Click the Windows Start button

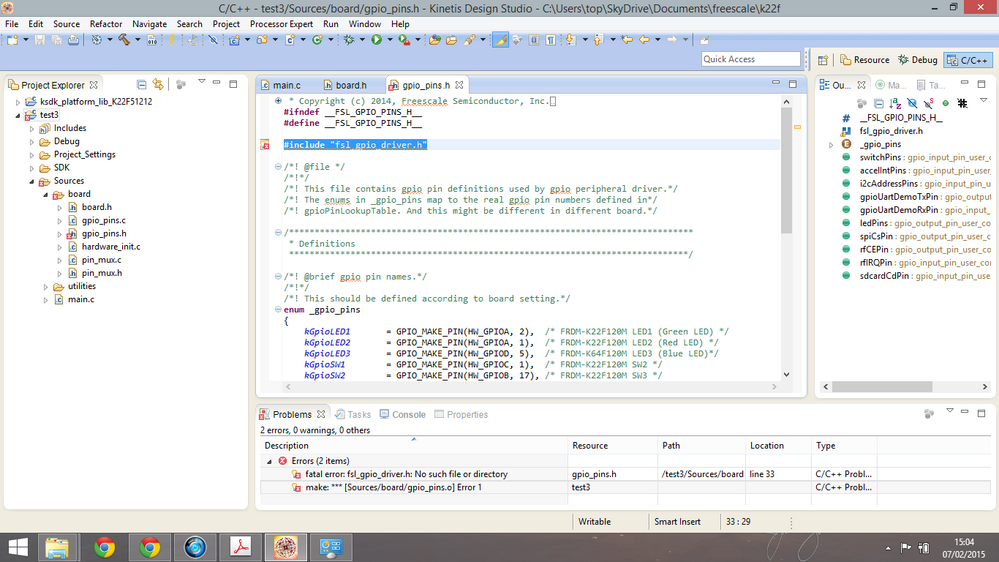tap(18, 547)
